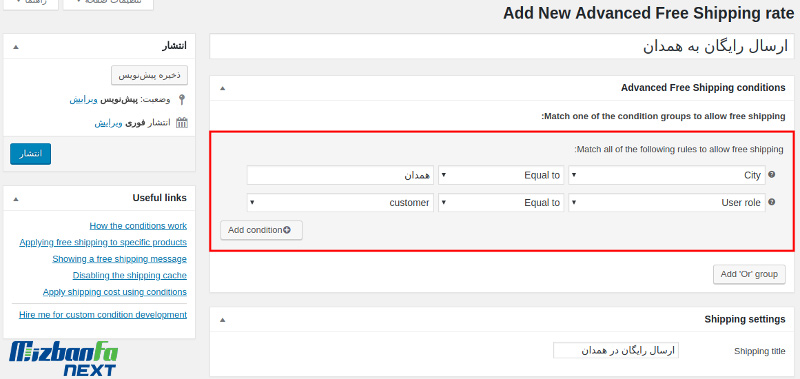Click the Add 'Or' group button
This screenshot has height=379, width=800.
[x=748, y=274]
